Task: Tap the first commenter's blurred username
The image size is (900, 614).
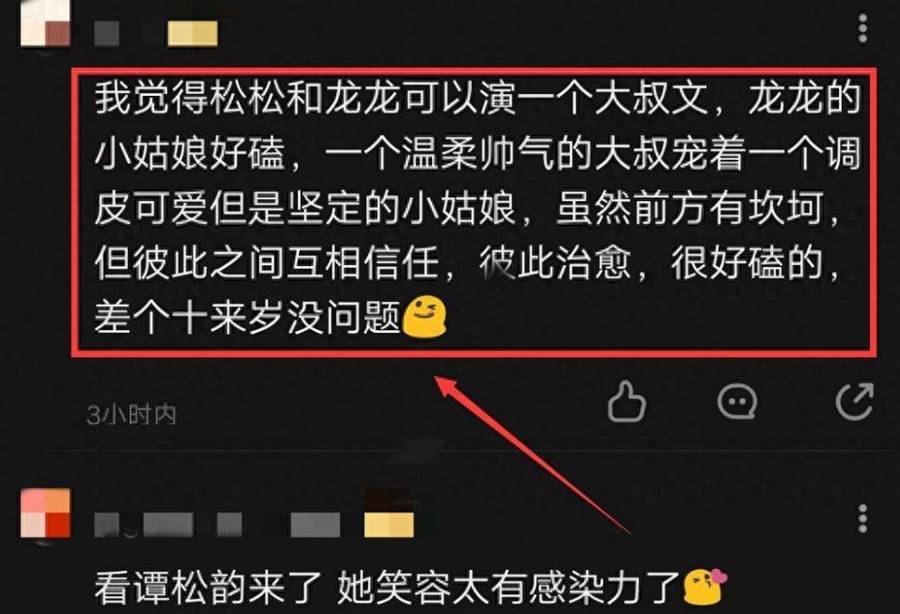Action: (107, 33)
